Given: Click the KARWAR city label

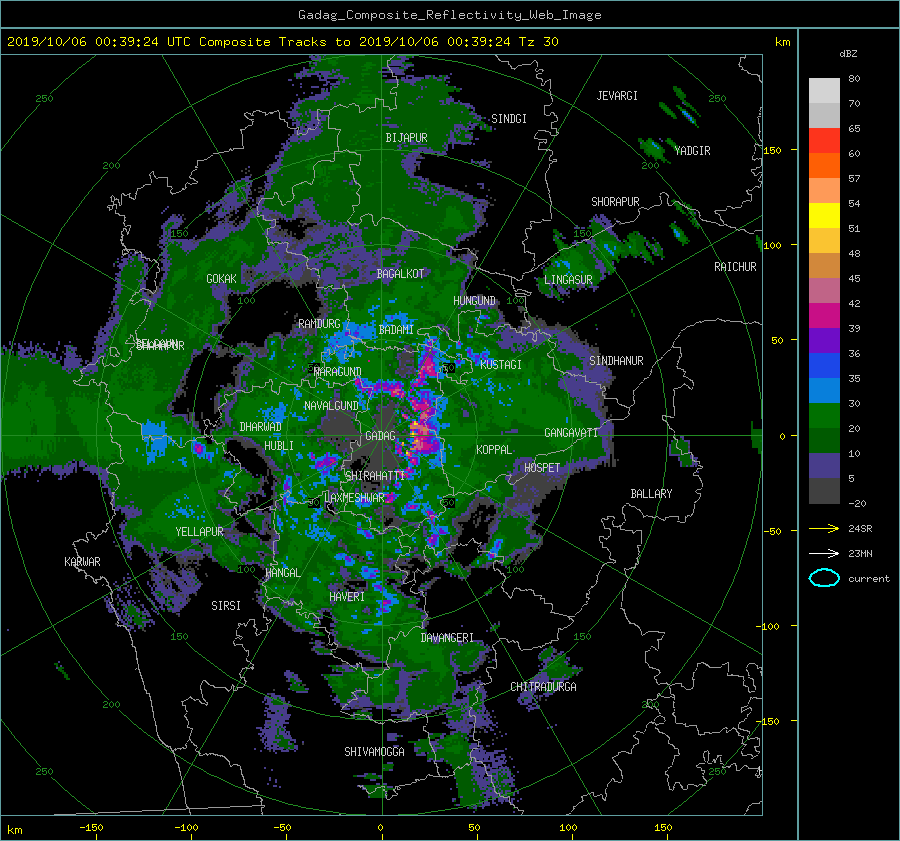Looking at the screenshot, I should (82, 561).
